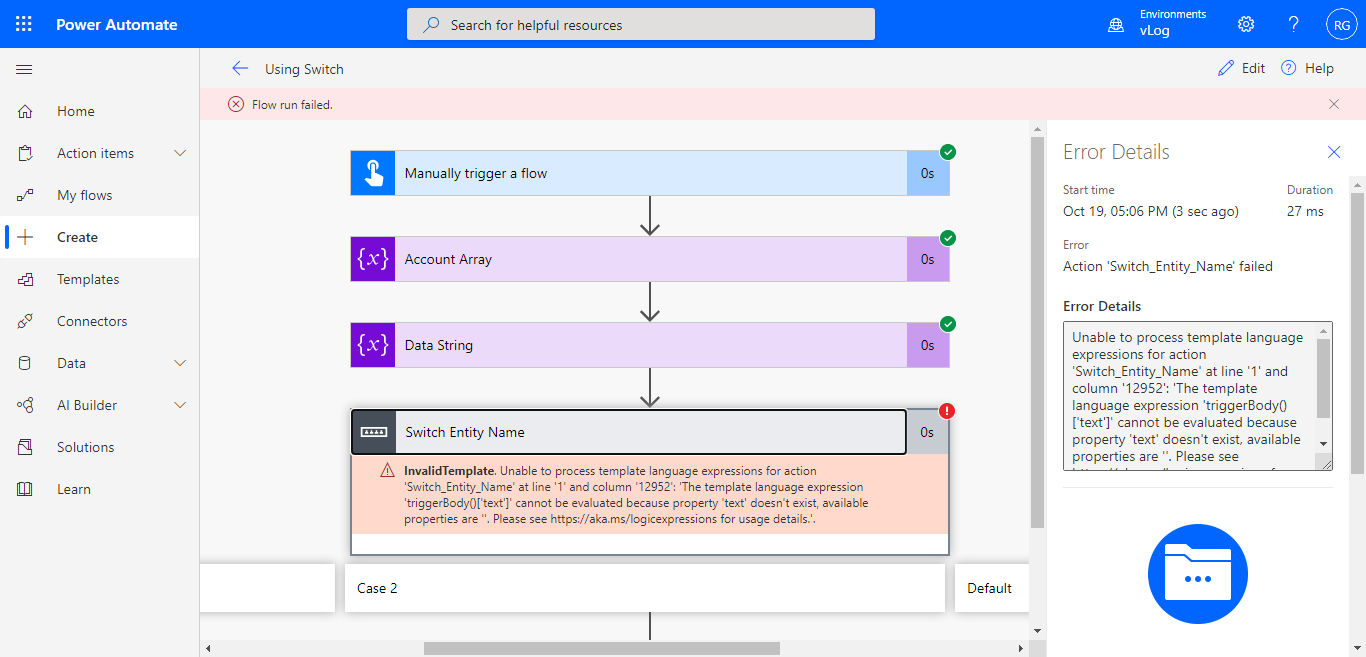1366x657 pixels.
Task: Expand the Data String step
Action: (650, 345)
